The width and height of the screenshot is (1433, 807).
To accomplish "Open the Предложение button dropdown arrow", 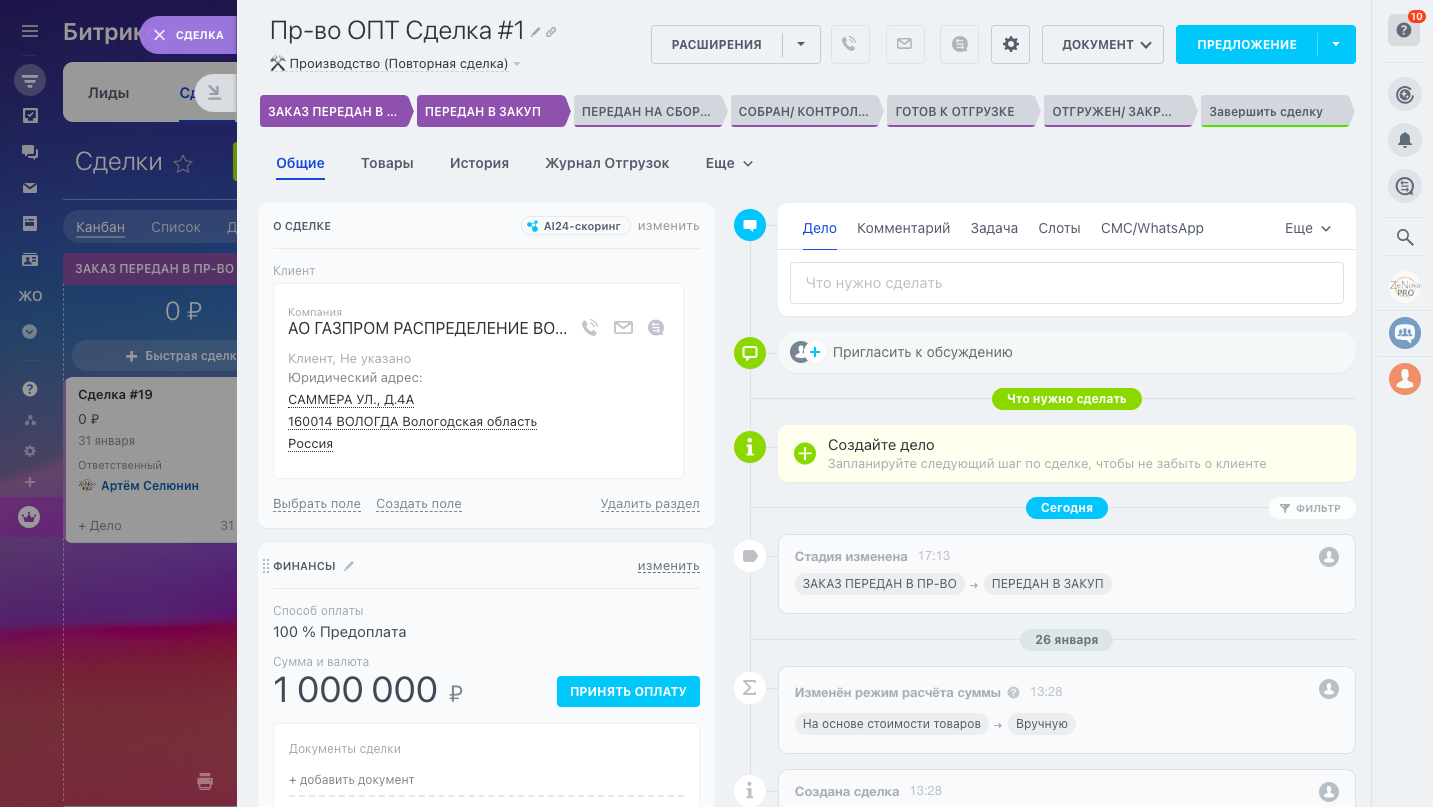I will coord(1336,44).
